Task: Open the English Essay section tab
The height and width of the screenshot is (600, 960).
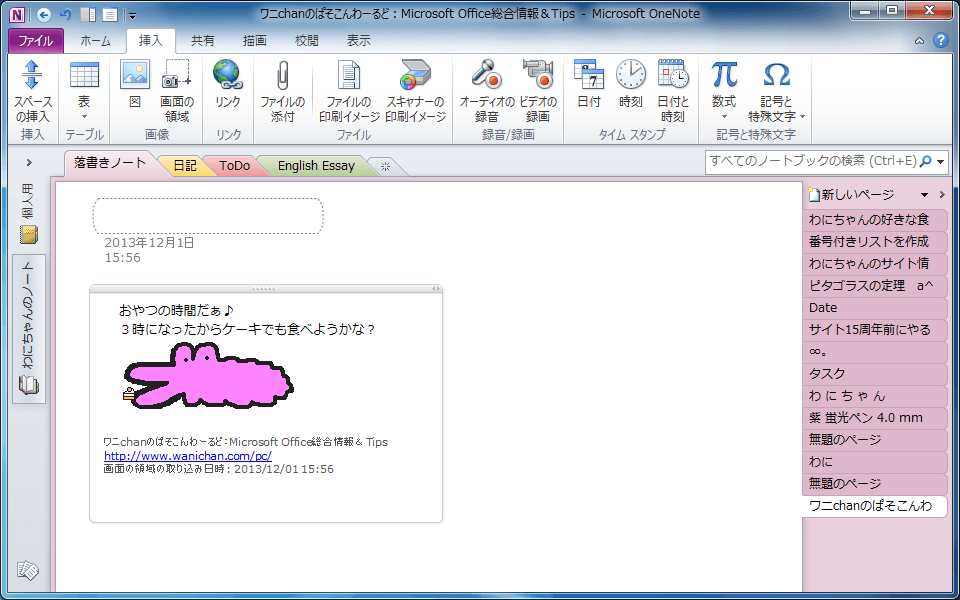Action: tap(316, 166)
